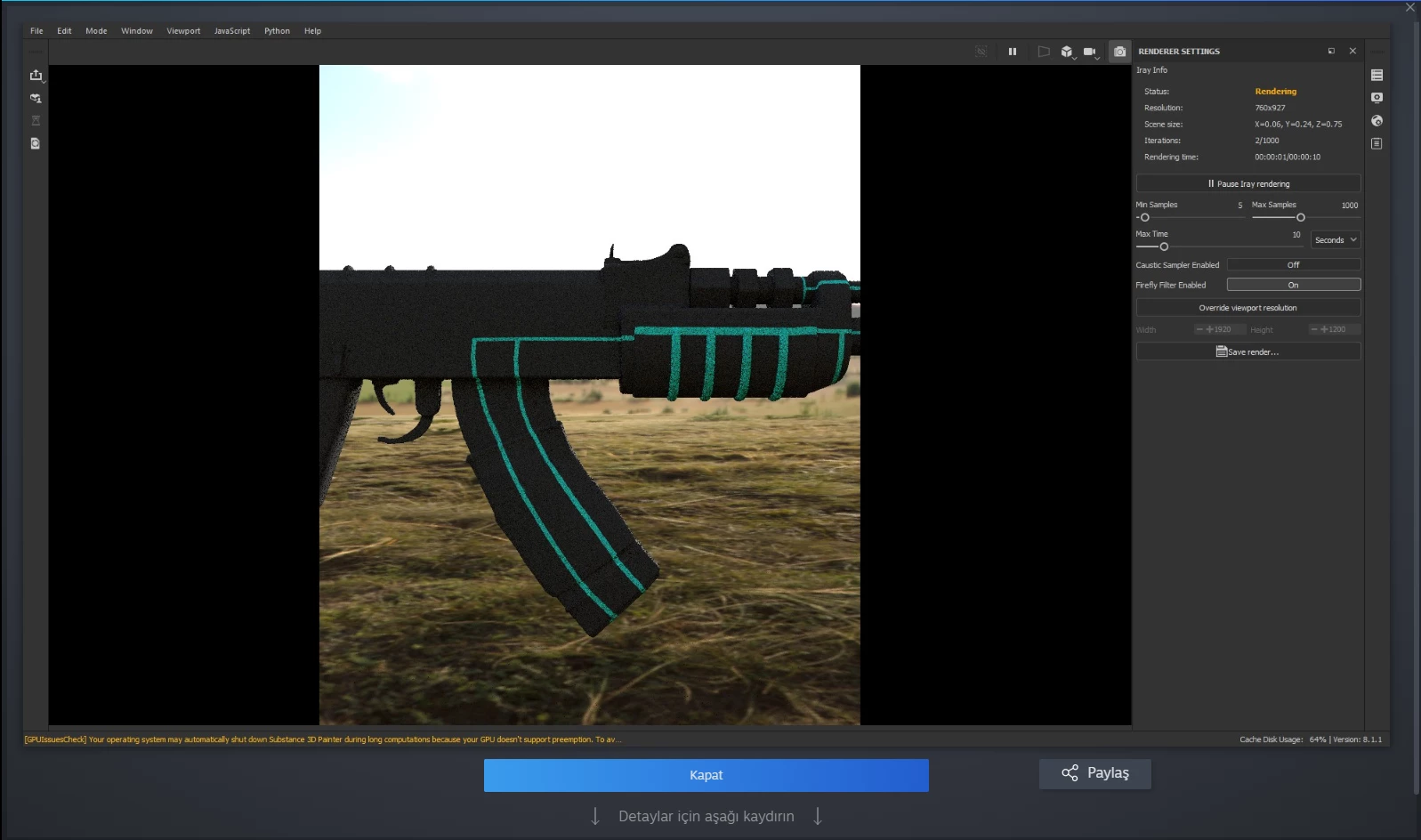
Task: Click the Min Samples 5 value
Action: coord(1240,206)
